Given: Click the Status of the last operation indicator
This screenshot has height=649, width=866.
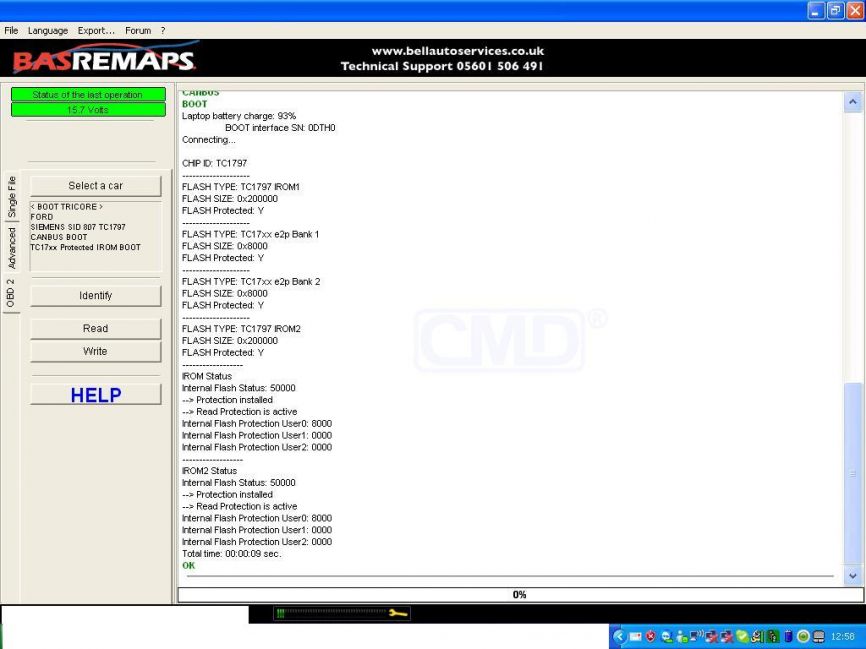Looking at the screenshot, I should pyautogui.click(x=88, y=94).
